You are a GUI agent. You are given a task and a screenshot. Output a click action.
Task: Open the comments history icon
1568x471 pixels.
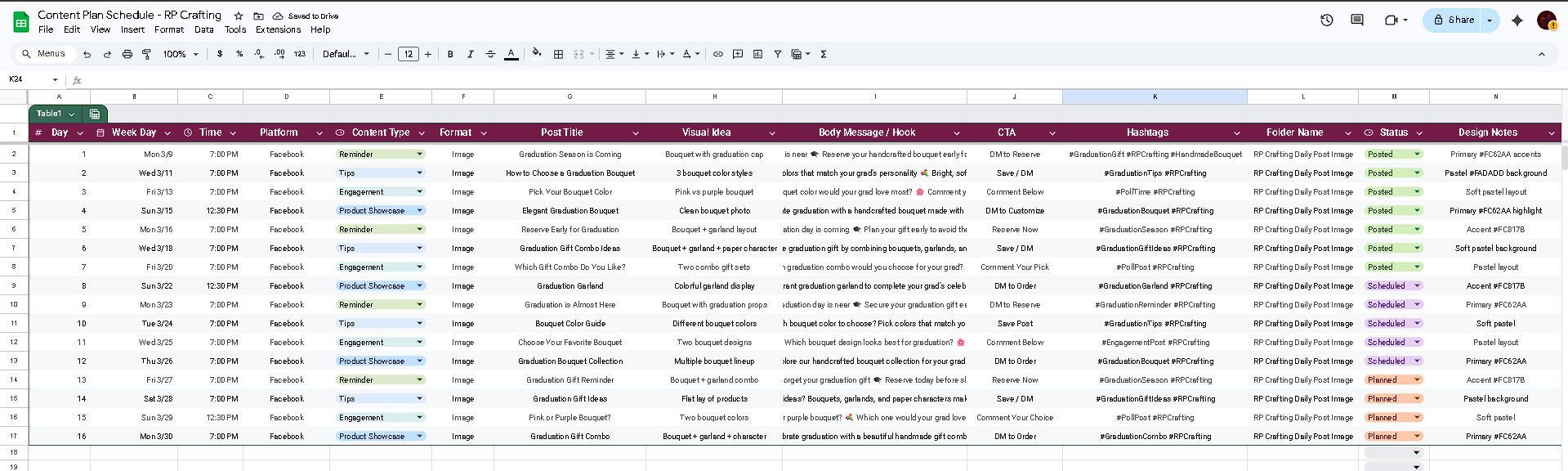(x=1357, y=20)
